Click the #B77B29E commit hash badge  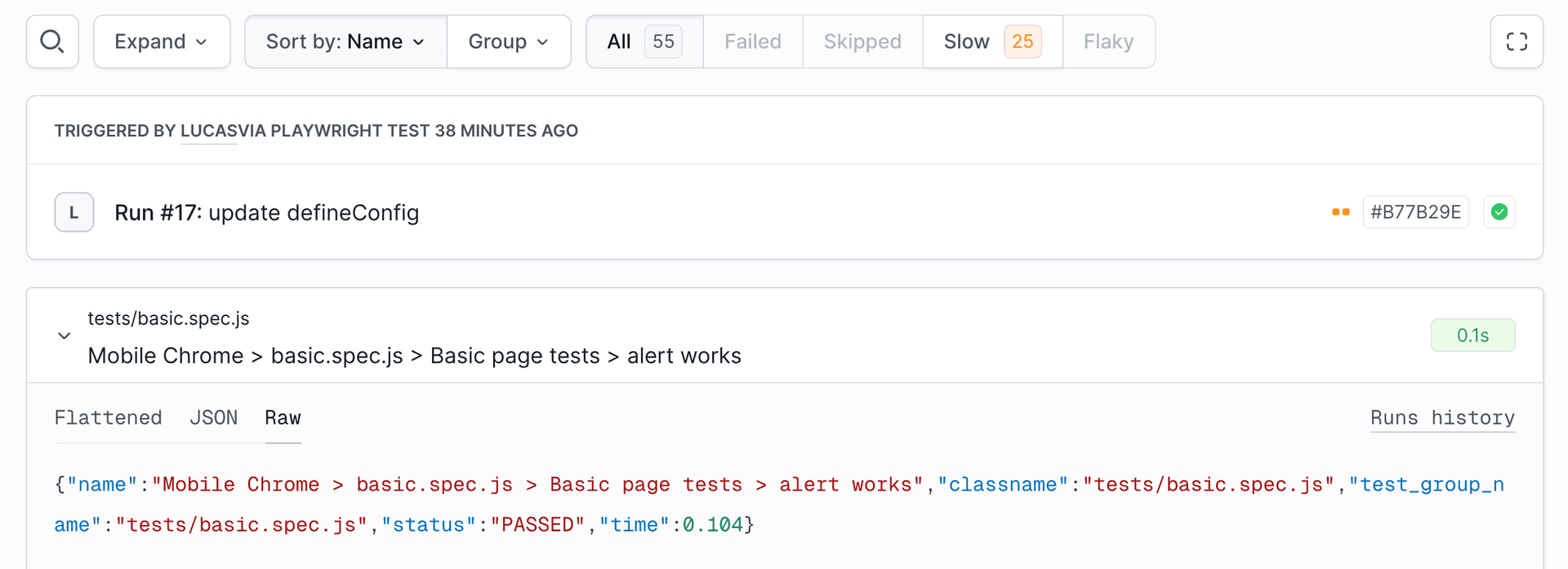coord(1415,212)
